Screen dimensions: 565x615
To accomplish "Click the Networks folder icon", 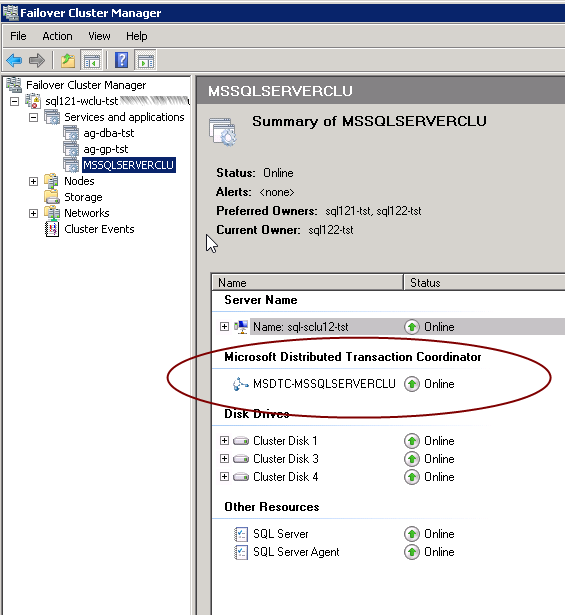I will coord(52,213).
